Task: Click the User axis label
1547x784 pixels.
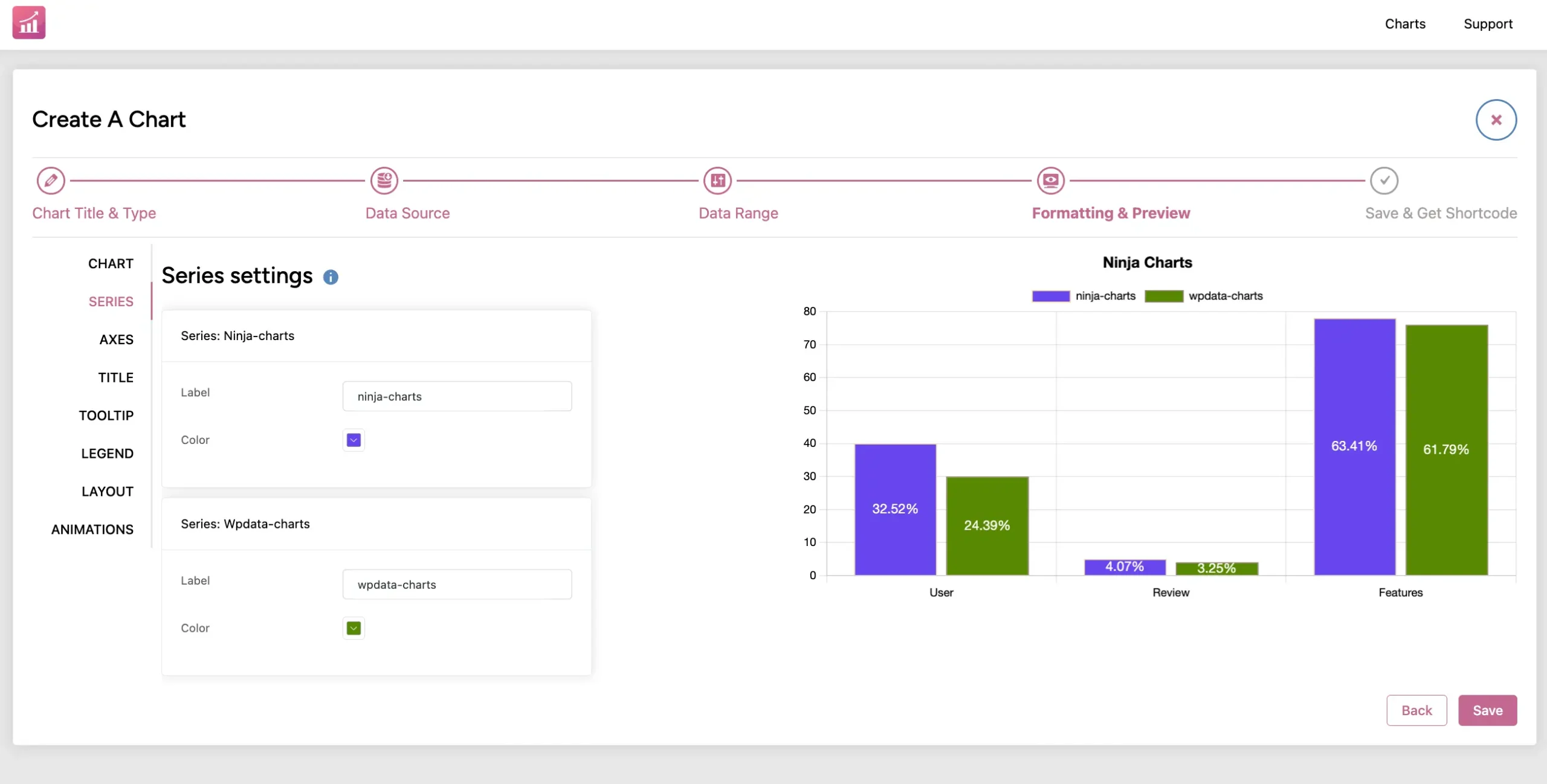Action: [x=941, y=593]
